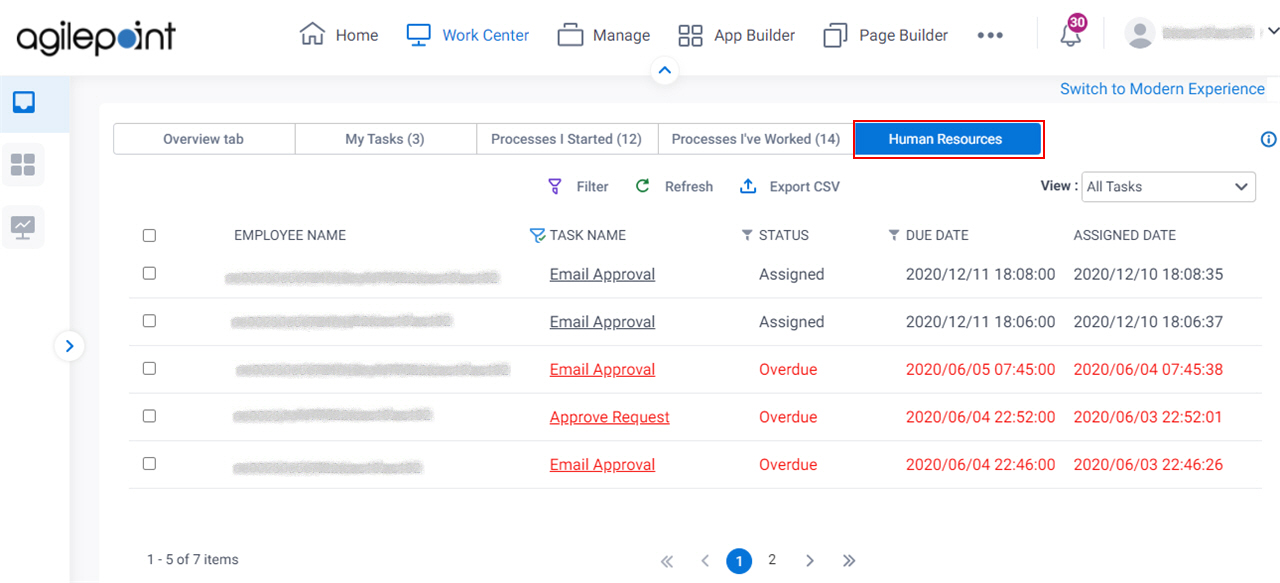Select the Human Resources tab

coord(946,139)
